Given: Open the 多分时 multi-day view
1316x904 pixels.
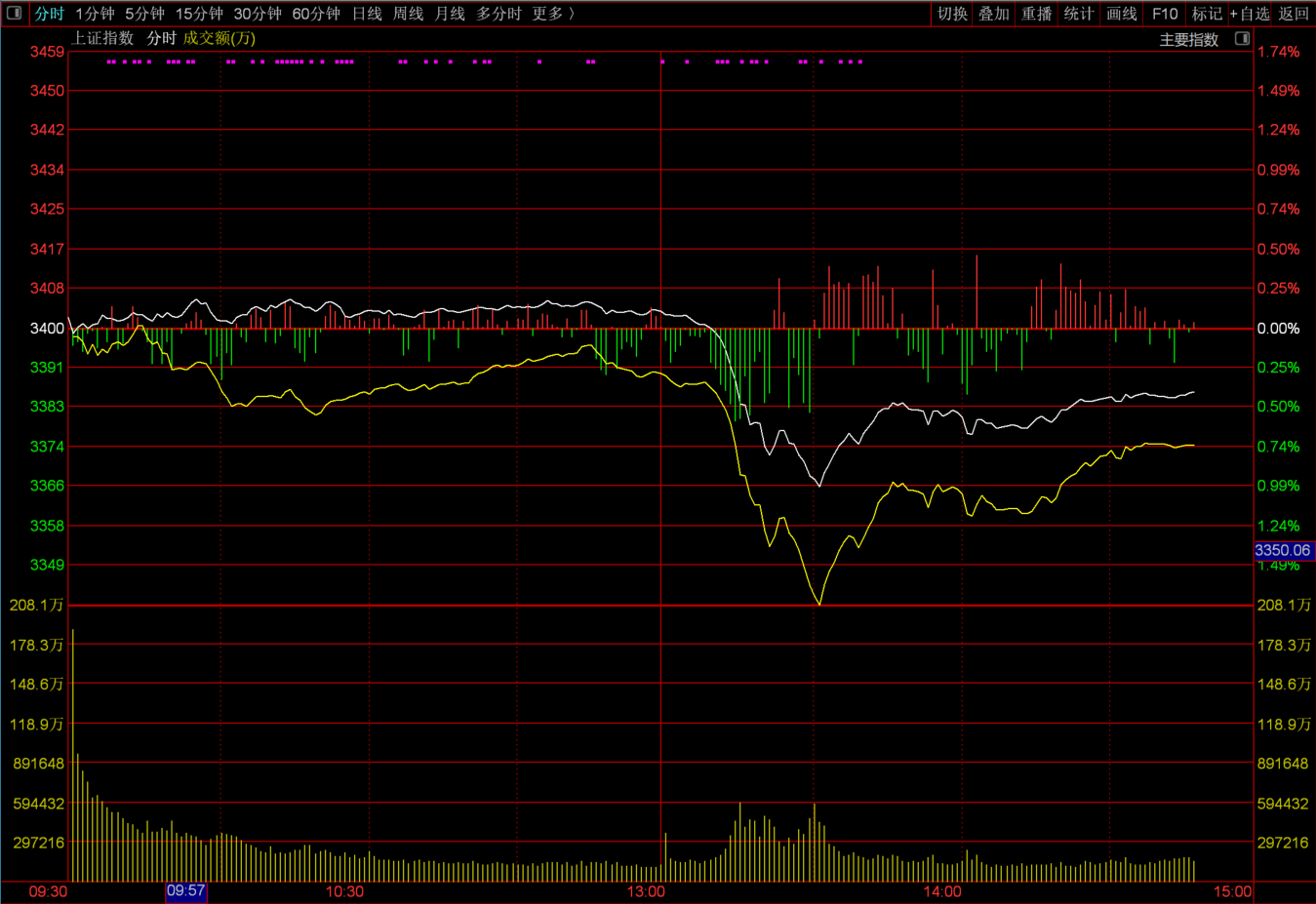Looking at the screenshot, I should (x=498, y=14).
